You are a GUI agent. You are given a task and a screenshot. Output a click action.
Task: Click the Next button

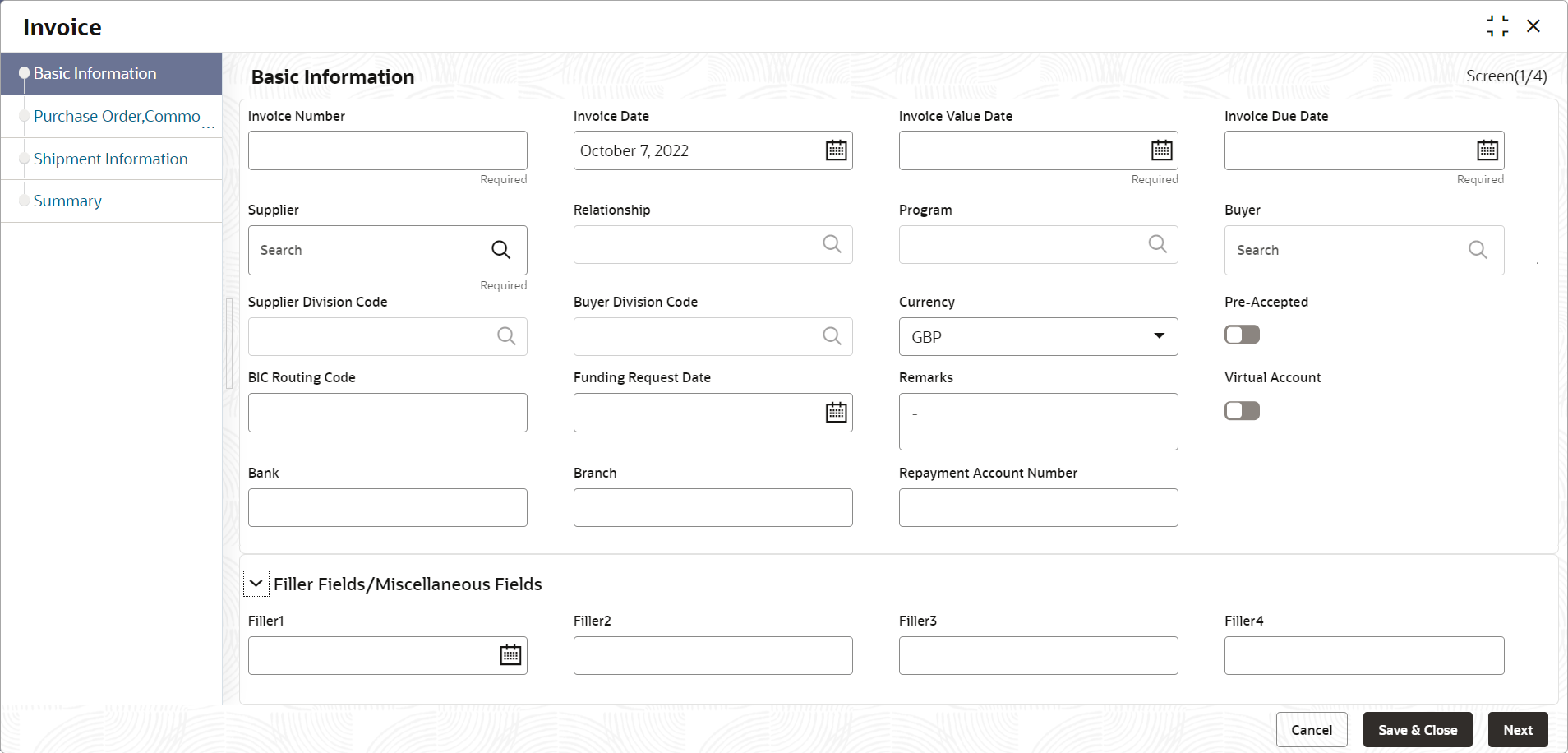[1518, 730]
